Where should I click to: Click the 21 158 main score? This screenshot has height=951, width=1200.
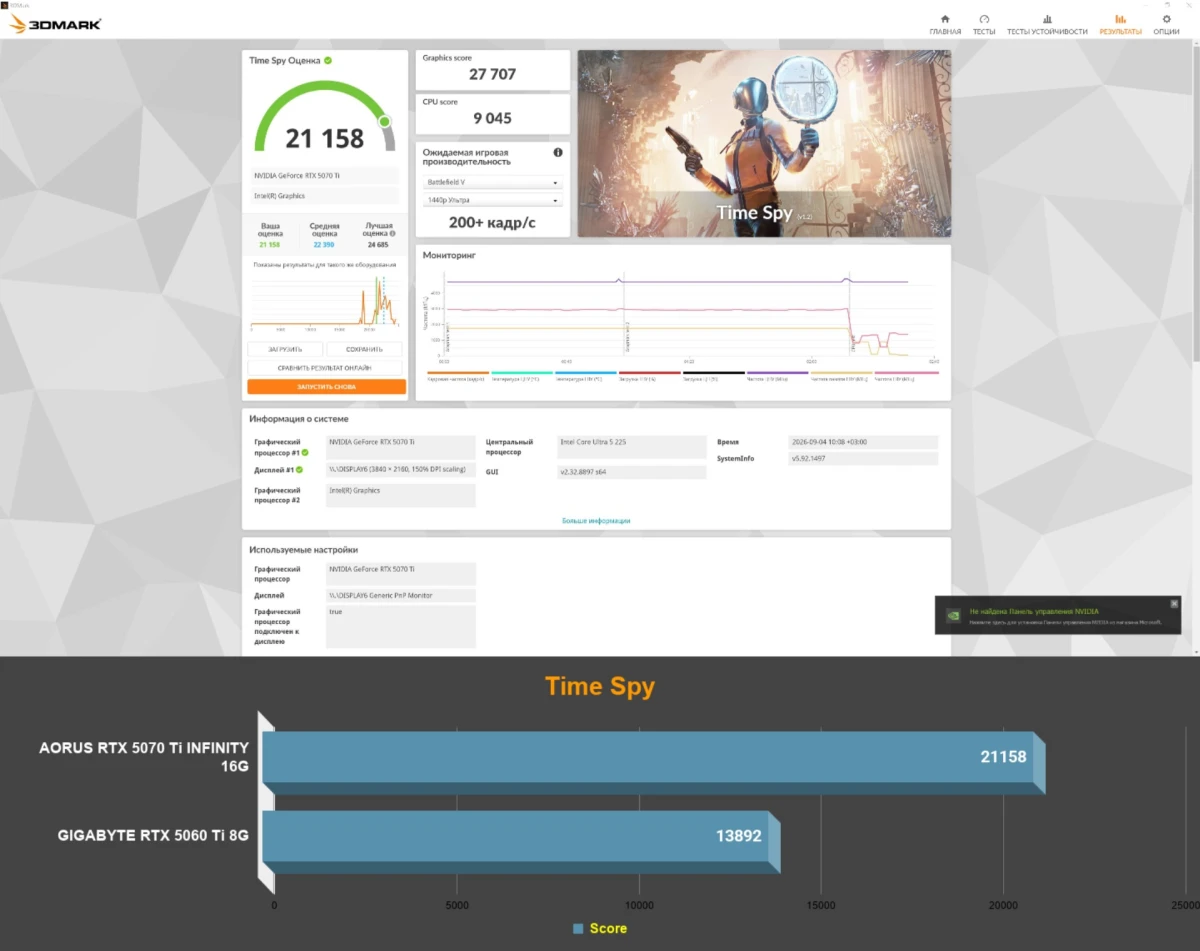(x=324, y=138)
